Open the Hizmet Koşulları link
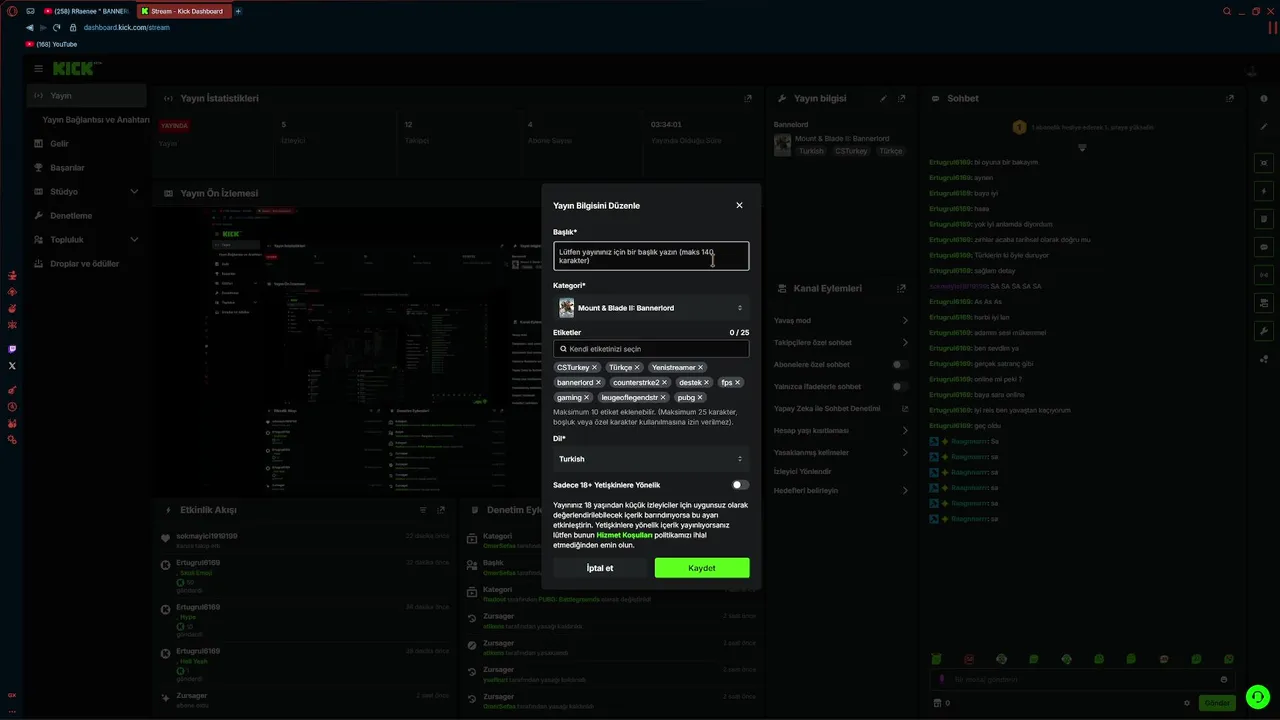 (x=624, y=535)
